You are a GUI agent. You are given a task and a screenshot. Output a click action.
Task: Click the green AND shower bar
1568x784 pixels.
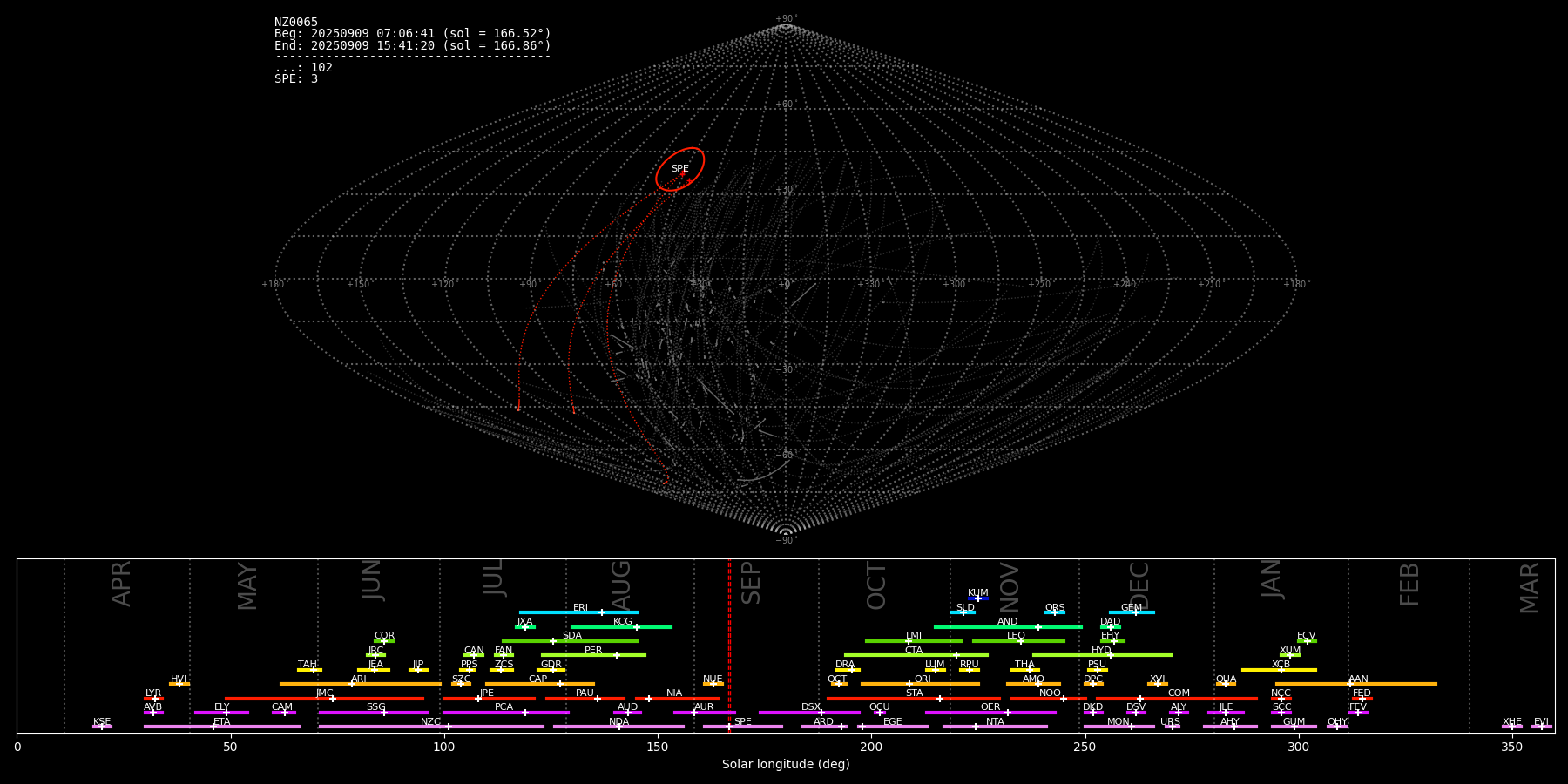(x=1008, y=626)
